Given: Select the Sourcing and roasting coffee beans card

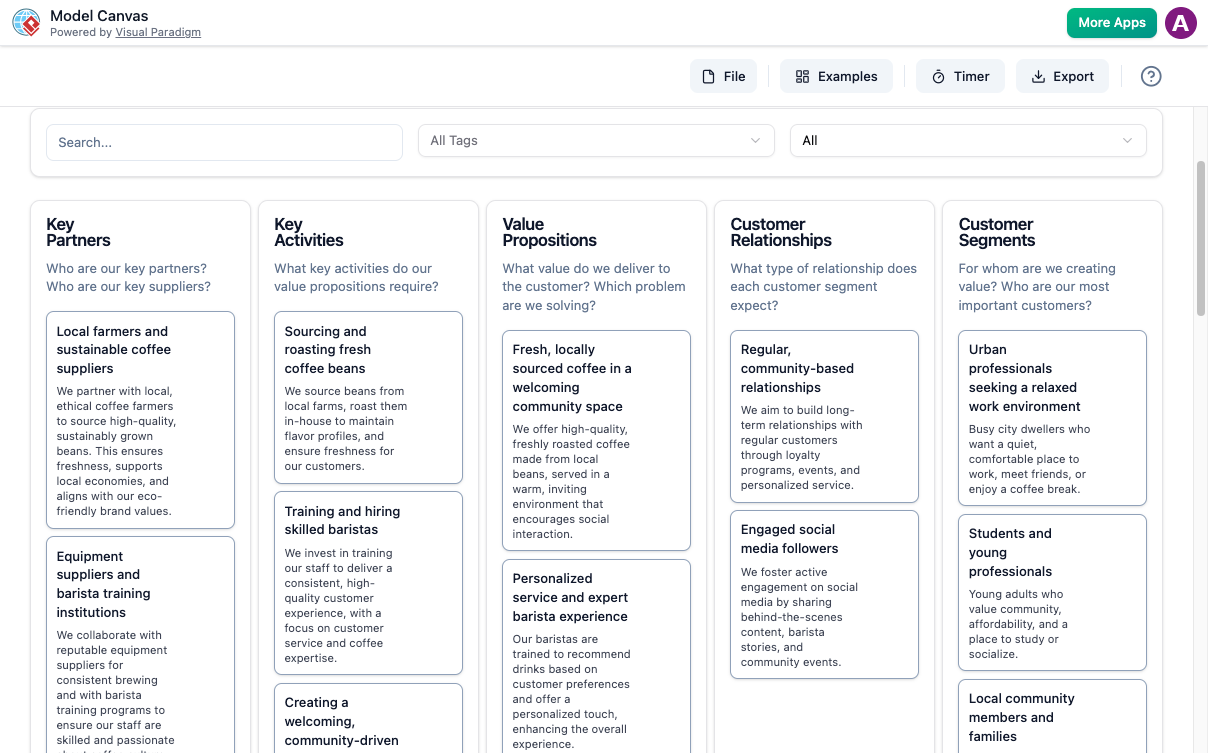Looking at the screenshot, I should (x=368, y=397).
